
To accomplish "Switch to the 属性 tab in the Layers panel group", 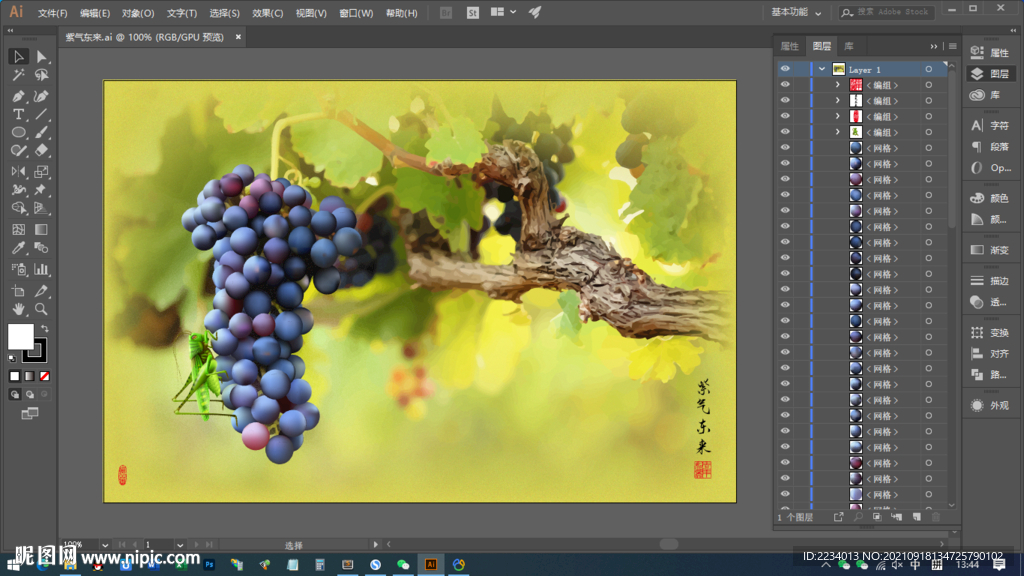I will click(790, 46).
